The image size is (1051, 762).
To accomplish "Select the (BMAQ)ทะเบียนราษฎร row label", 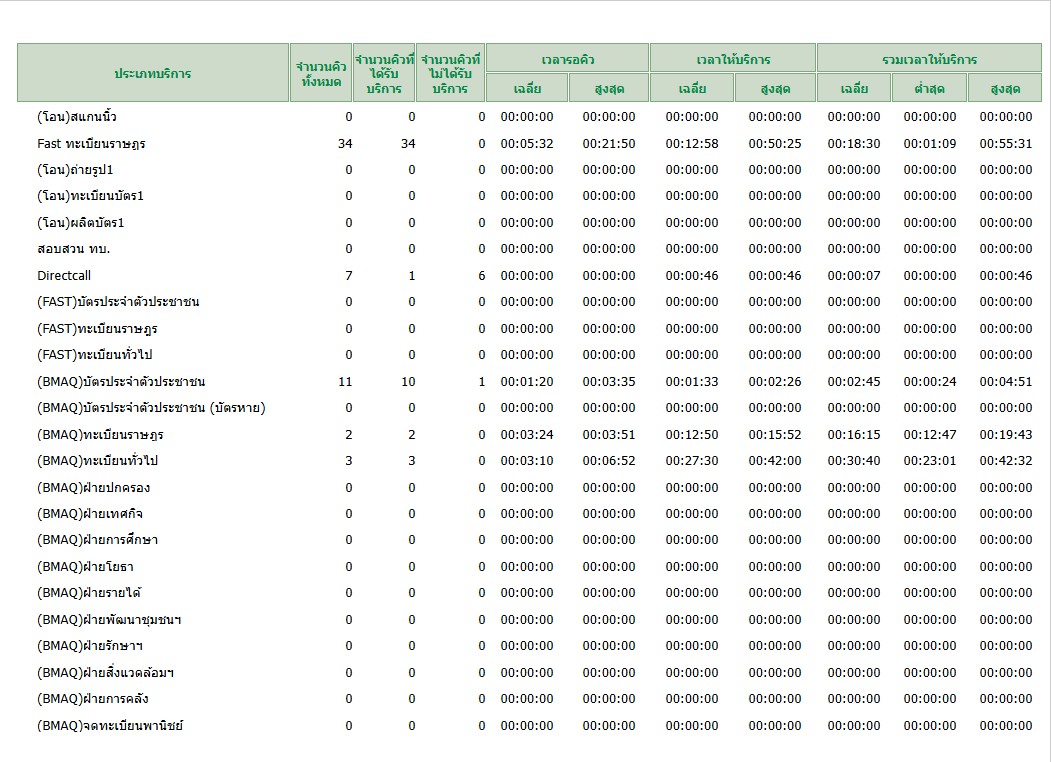I will (x=101, y=434).
